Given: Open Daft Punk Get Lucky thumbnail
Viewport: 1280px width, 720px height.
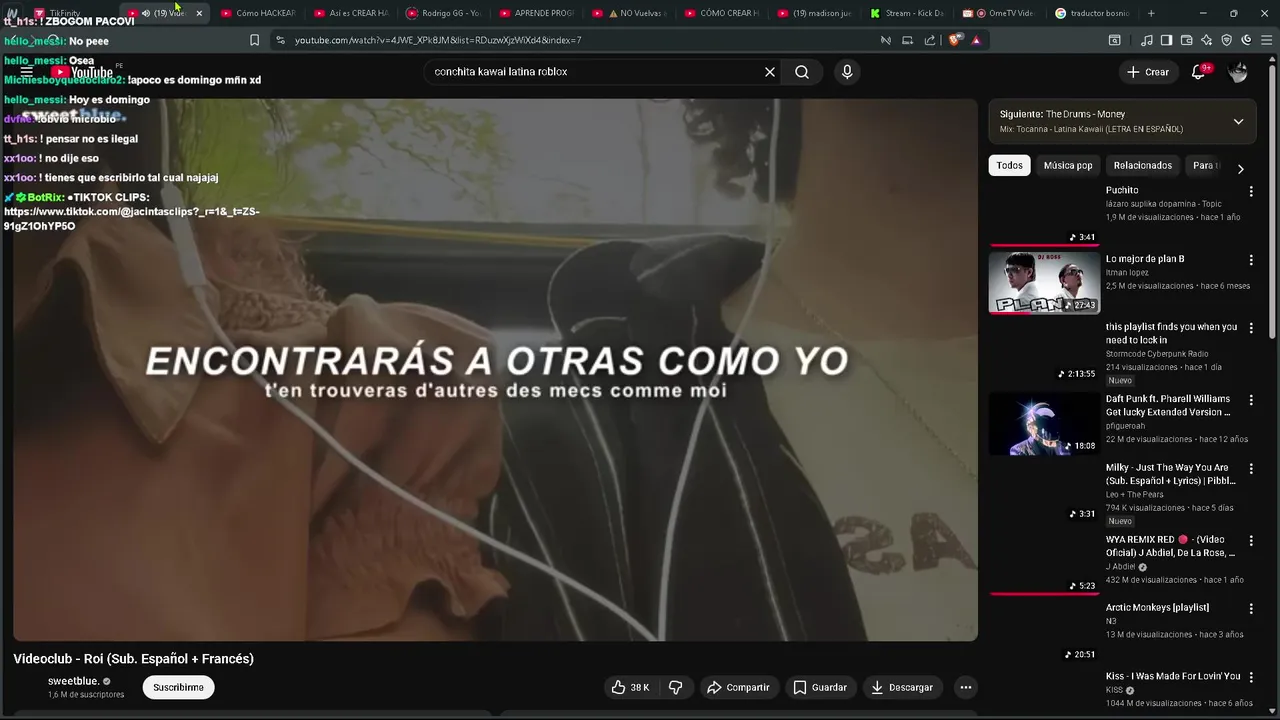Looking at the screenshot, I should 1044,423.
